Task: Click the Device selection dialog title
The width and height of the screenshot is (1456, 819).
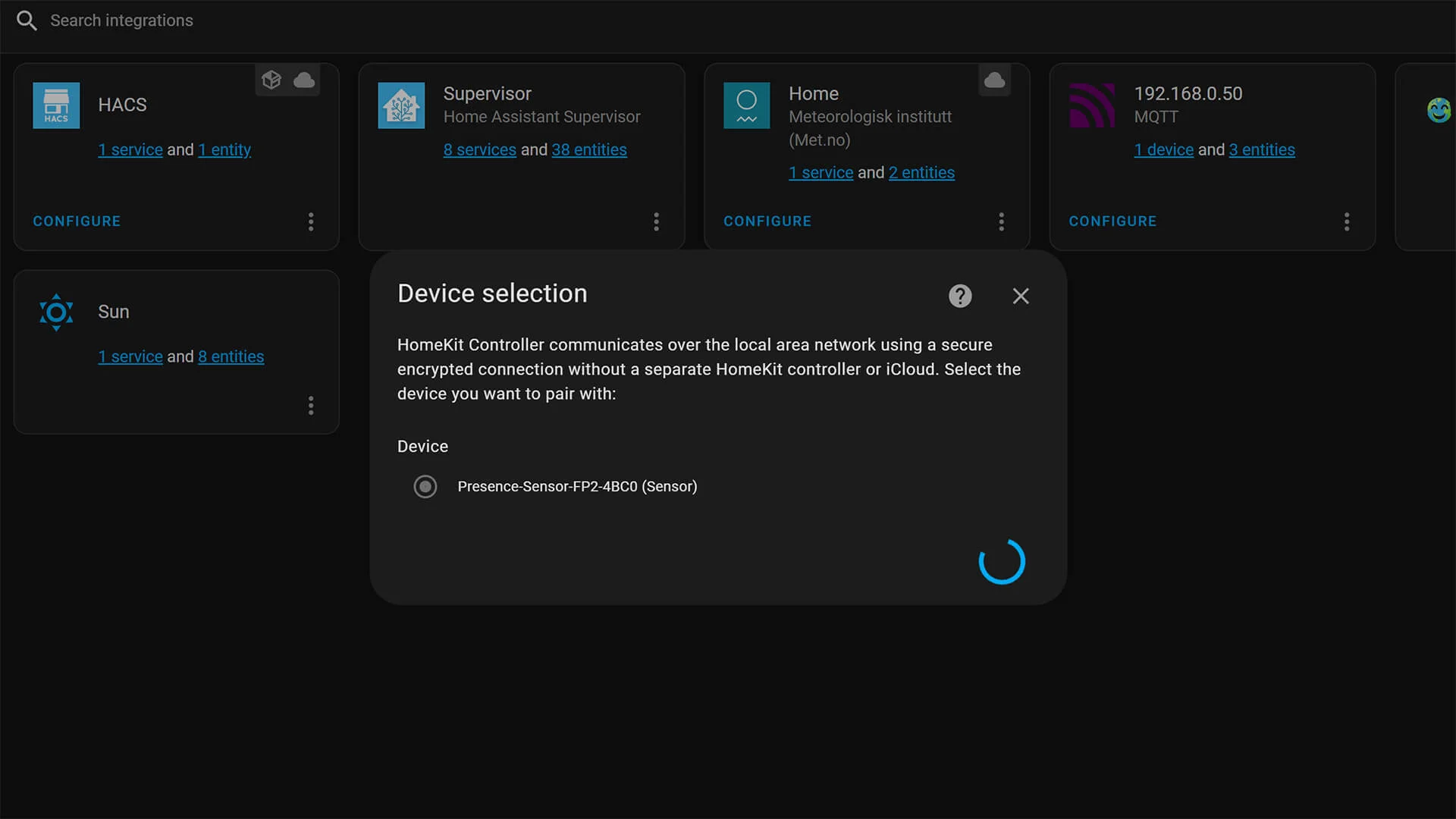Action: pos(492,293)
